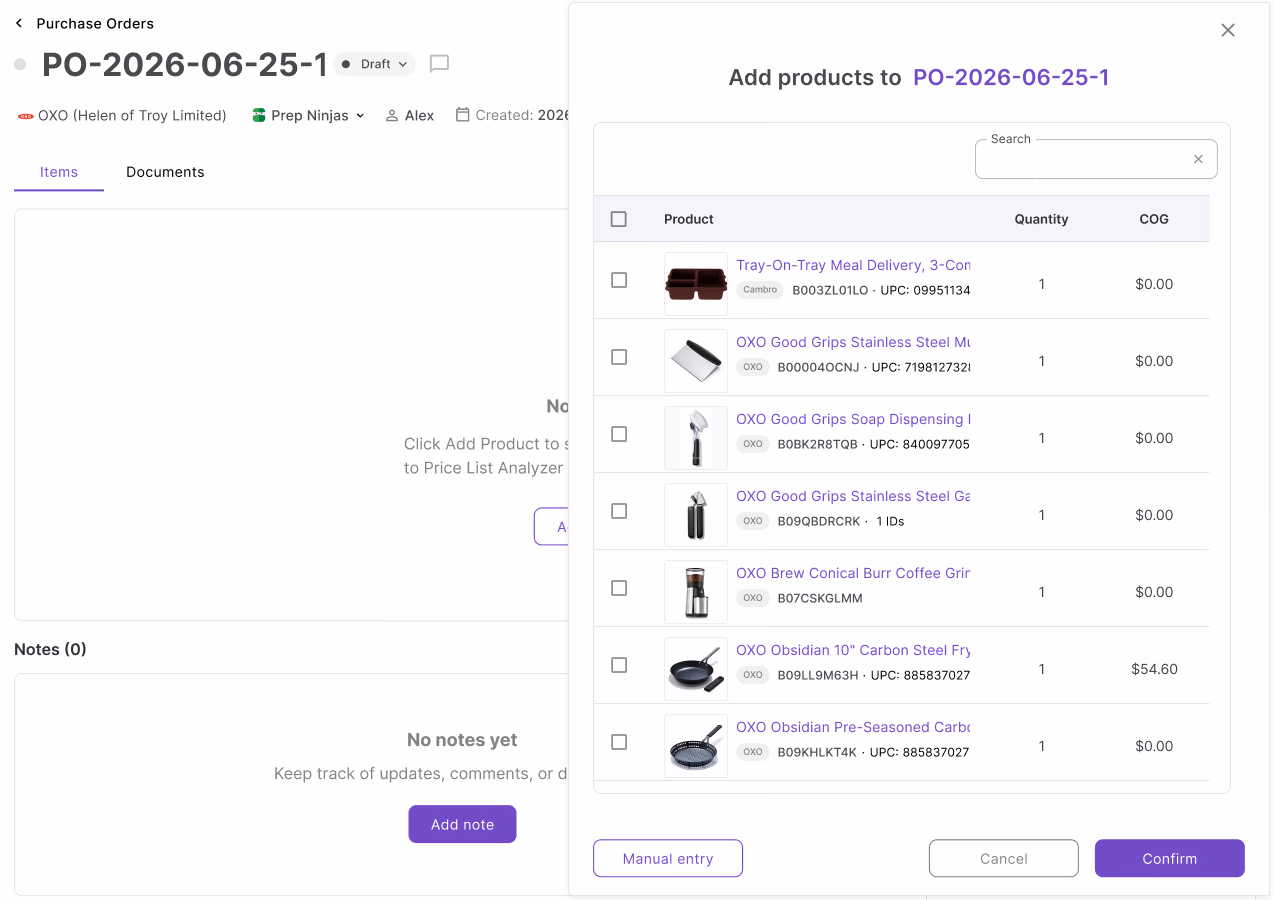Click the OXO brand logo icon
The image size is (1274, 900).
tap(26, 116)
